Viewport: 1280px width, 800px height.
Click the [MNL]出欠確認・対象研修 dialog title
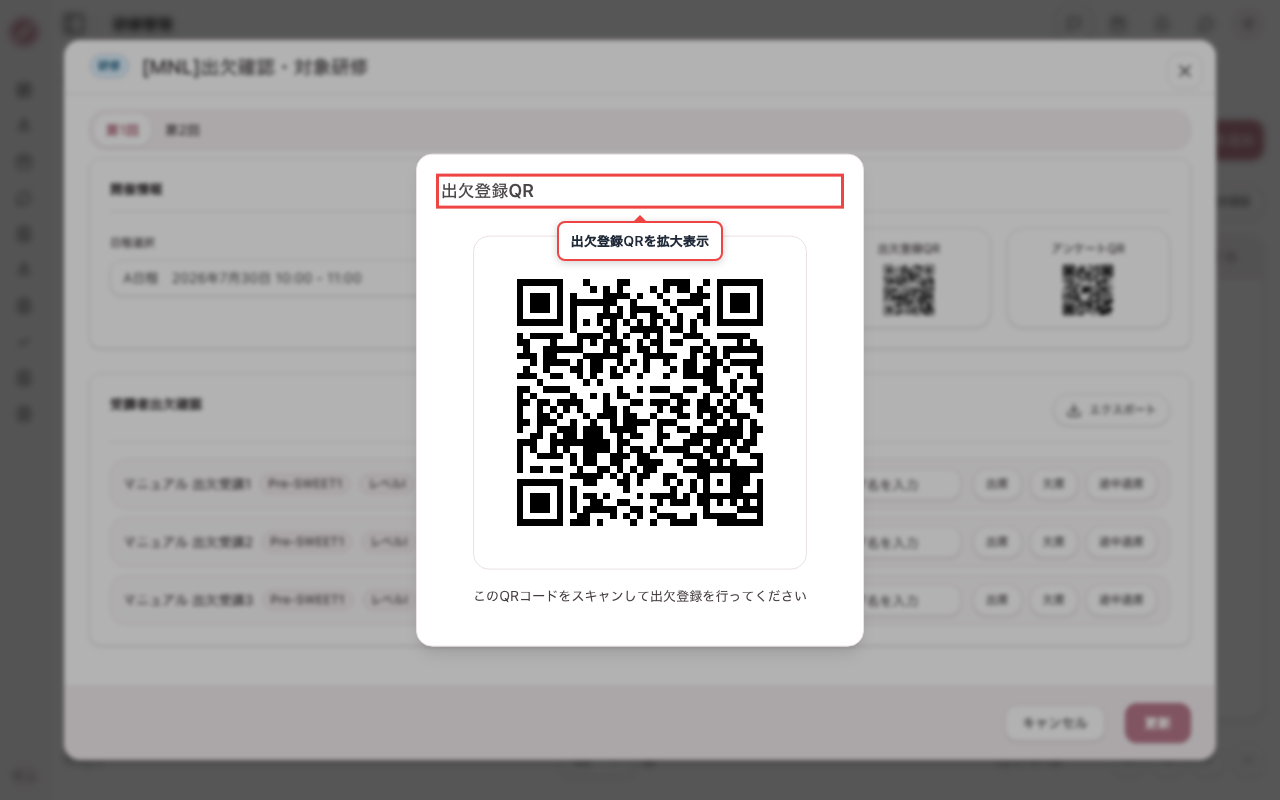(255, 68)
